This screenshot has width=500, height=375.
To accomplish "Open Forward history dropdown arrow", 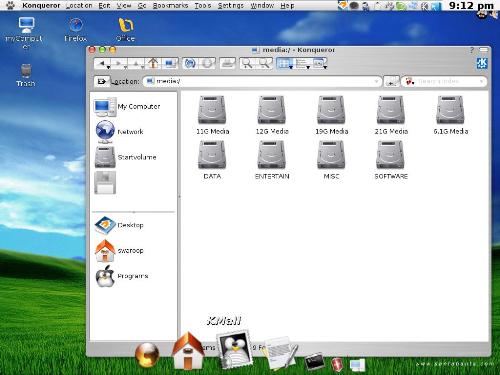I will [126, 67].
